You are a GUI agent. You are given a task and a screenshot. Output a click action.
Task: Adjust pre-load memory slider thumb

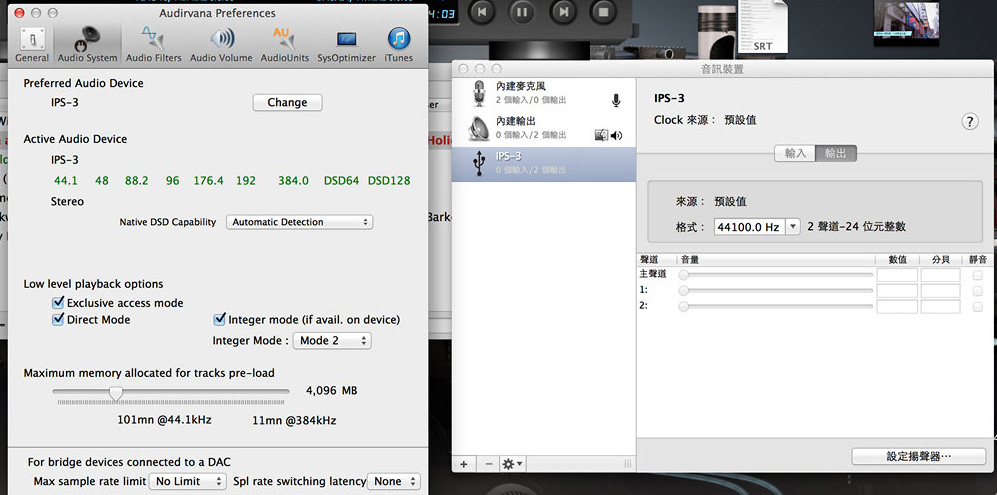(x=115, y=393)
